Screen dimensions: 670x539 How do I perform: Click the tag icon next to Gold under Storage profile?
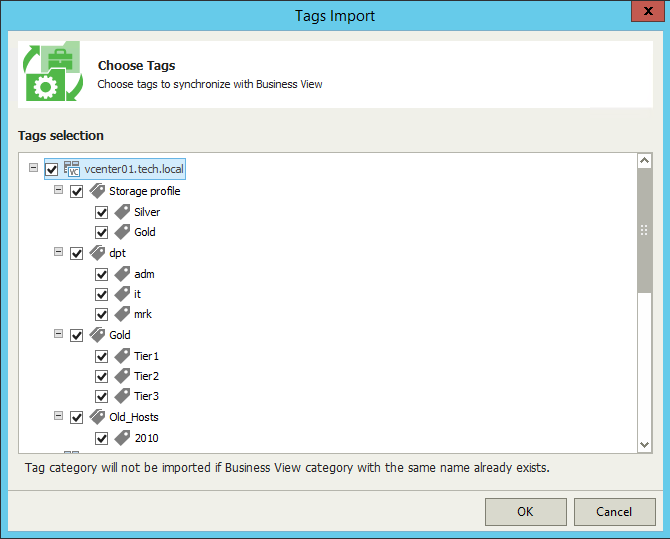tap(122, 232)
